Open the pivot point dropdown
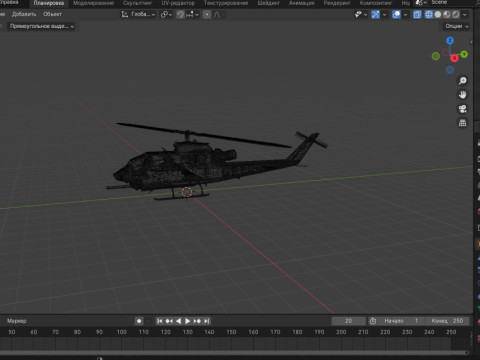This screenshot has height=360, width=480. (166, 15)
